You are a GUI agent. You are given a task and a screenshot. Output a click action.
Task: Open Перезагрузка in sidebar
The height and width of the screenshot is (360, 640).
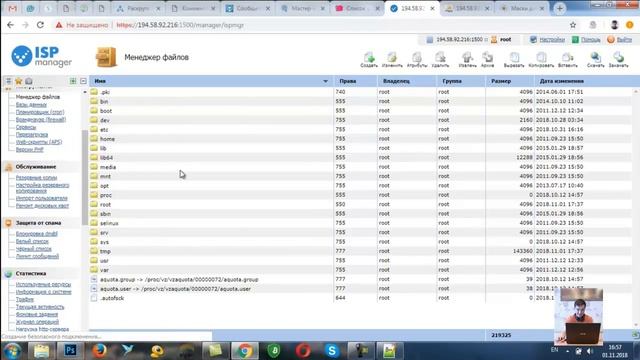tap(32, 134)
